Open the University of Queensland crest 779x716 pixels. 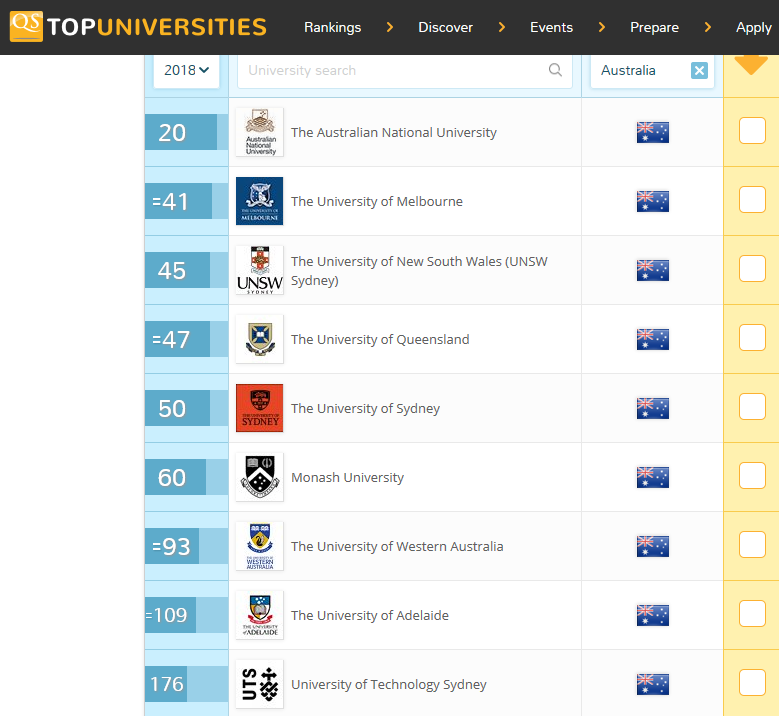tap(259, 339)
